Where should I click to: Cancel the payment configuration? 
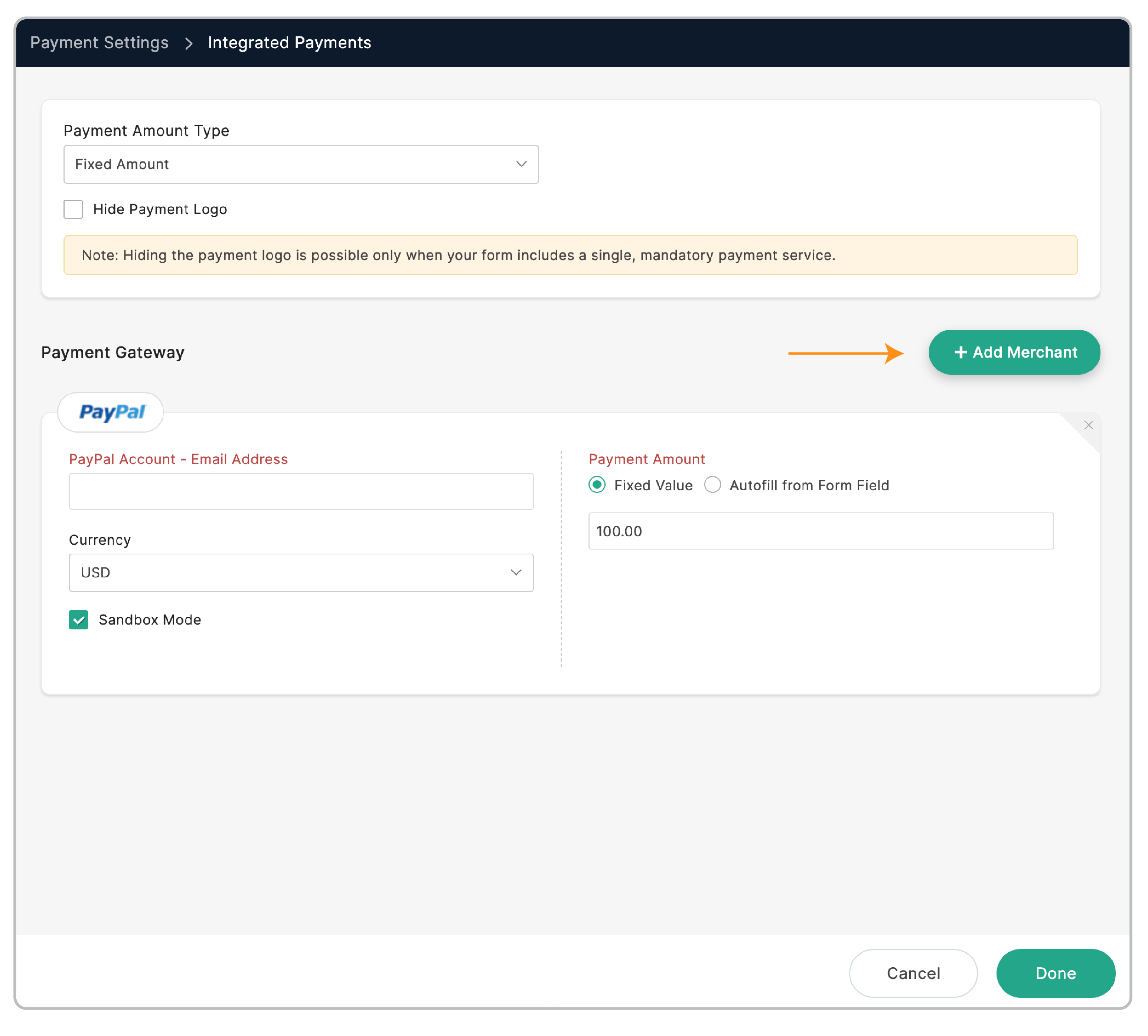point(913,973)
